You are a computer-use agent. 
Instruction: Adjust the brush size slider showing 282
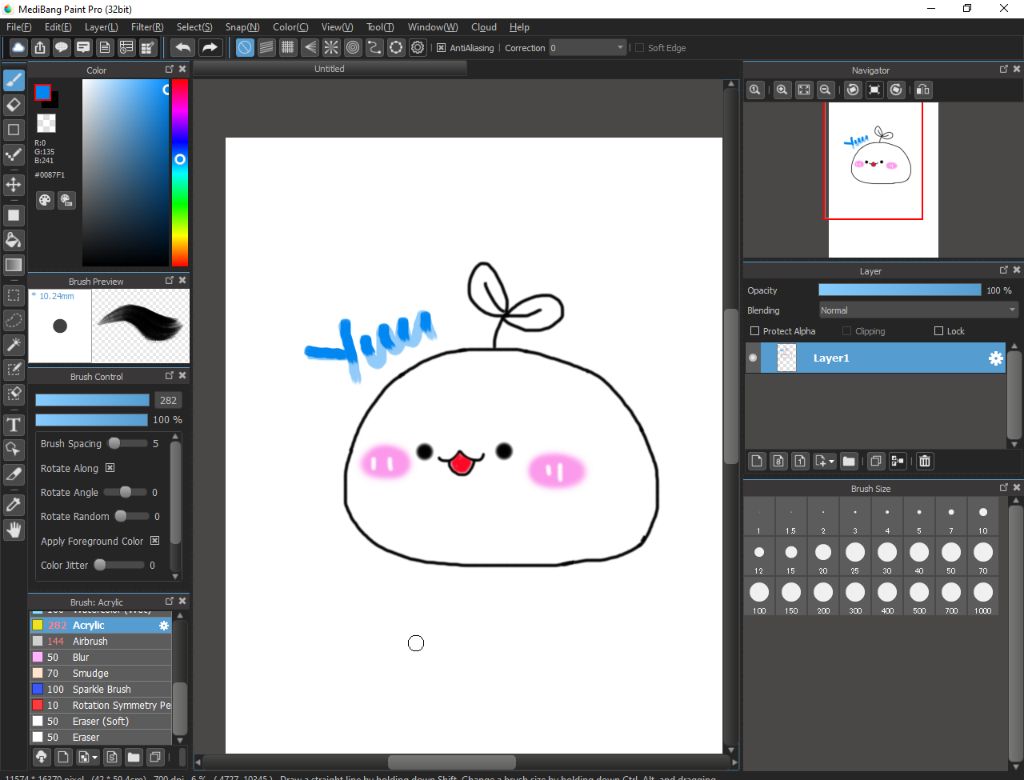(x=92, y=400)
